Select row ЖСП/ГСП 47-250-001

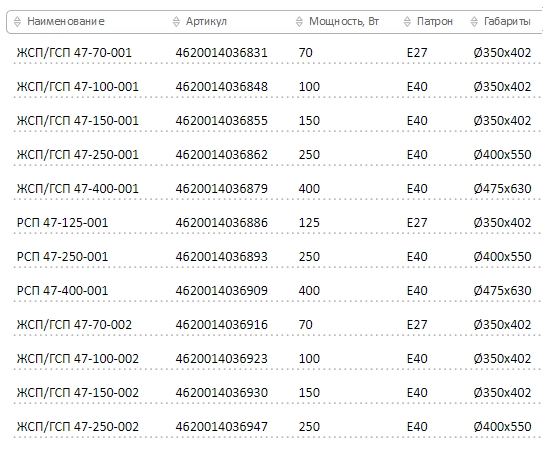tap(277, 154)
